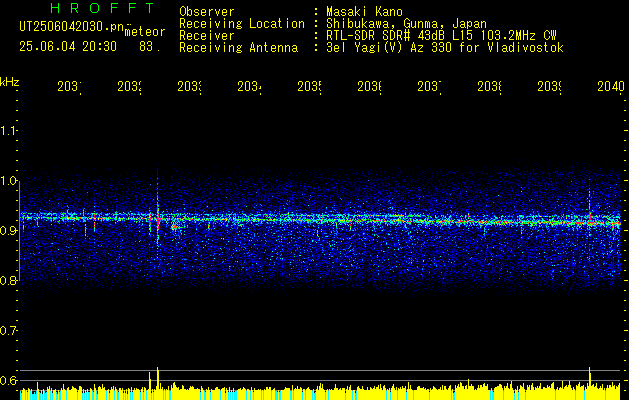Click the tallest power graph spike at left
The width and height of the screenshot is (629, 400).
(158, 378)
